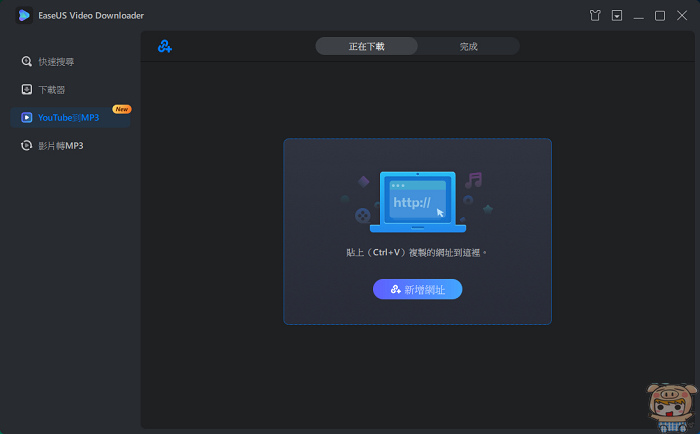This screenshot has width=700, height=434.
Task: Go to 影片轉MP3 in sidebar
Action: 60,146
